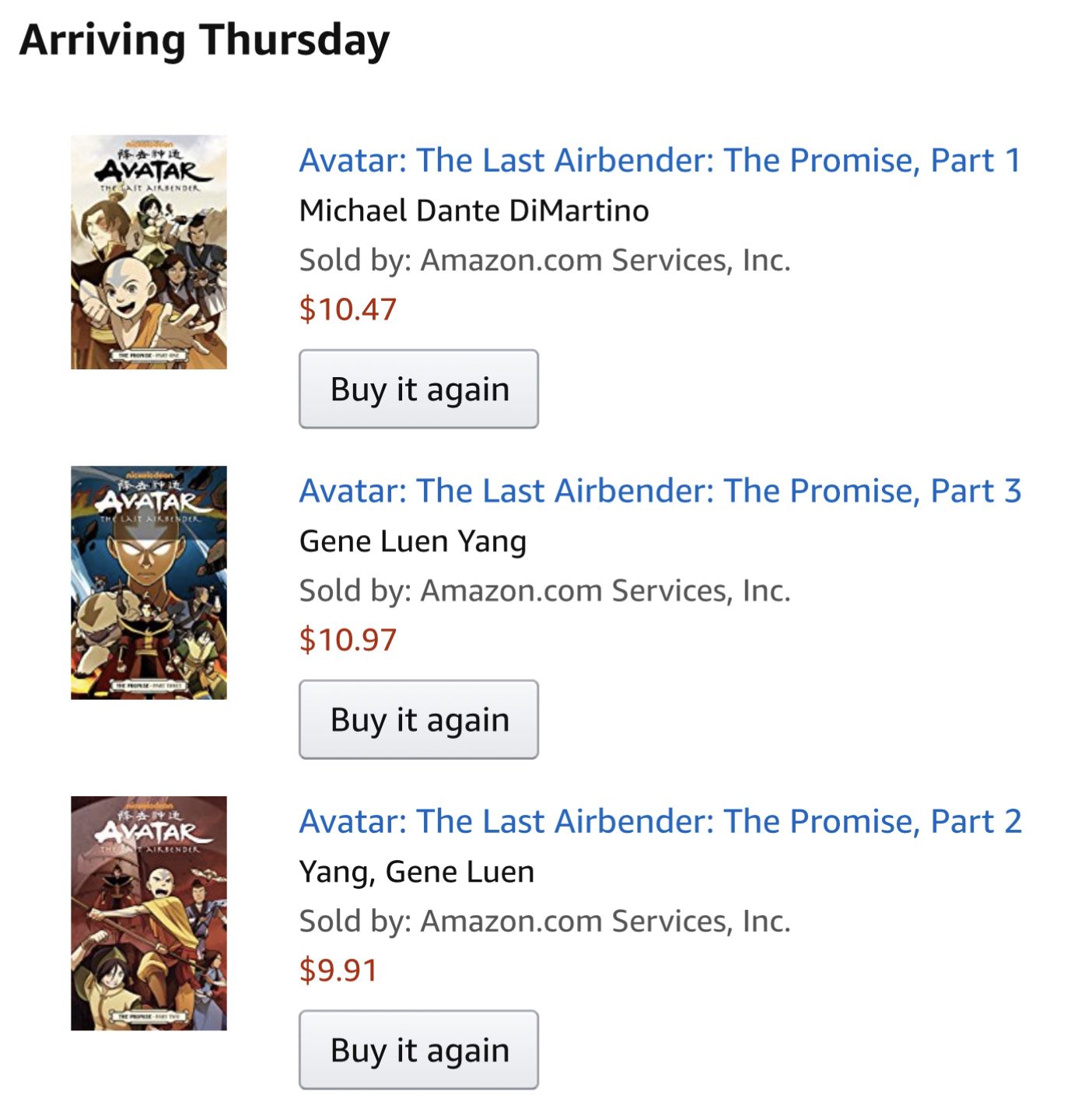Buy The Promise, Part 1 again
The height and width of the screenshot is (1112, 1092).
(x=418, y=389)
